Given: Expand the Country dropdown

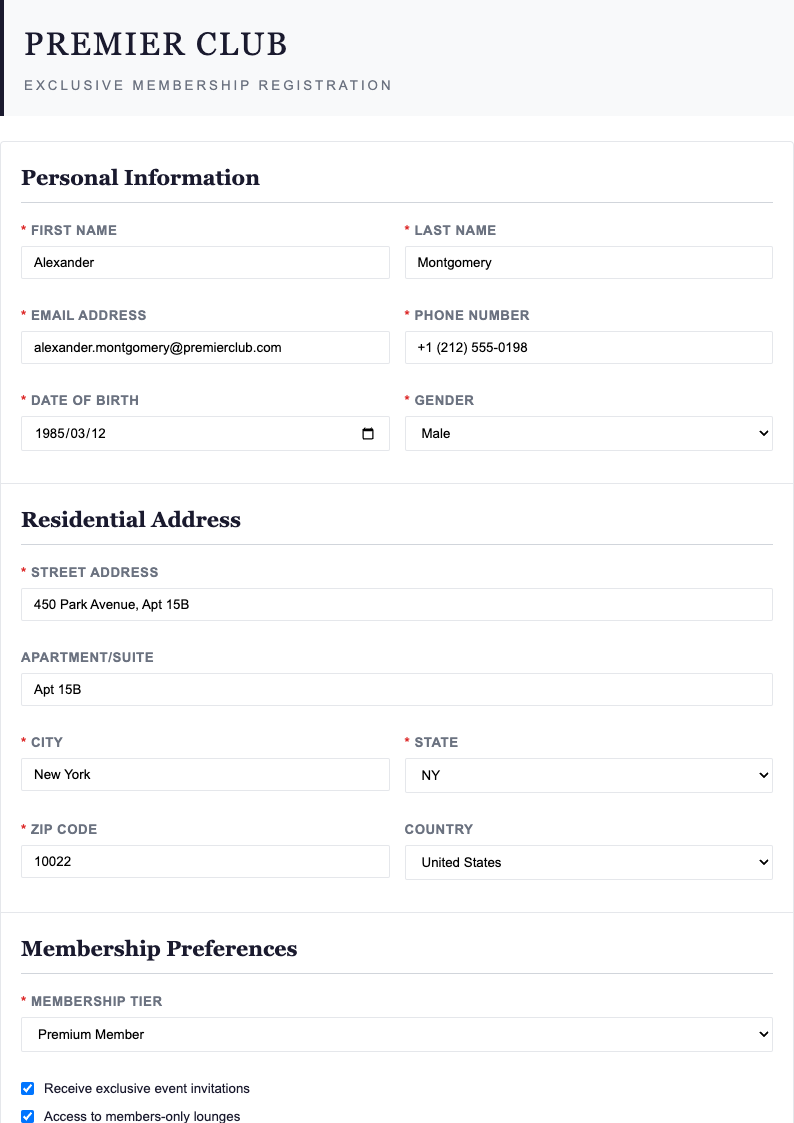Looking at the screenshot, I should pyautogui.click(x=588, y=862).
